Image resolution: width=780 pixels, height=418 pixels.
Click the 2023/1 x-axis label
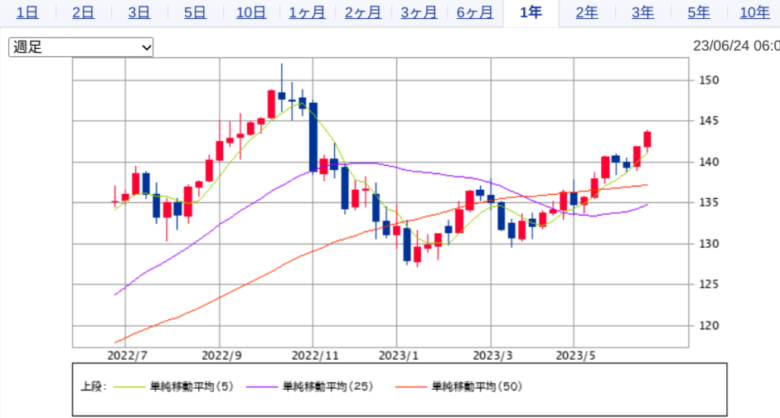click(x=399, y=356)
